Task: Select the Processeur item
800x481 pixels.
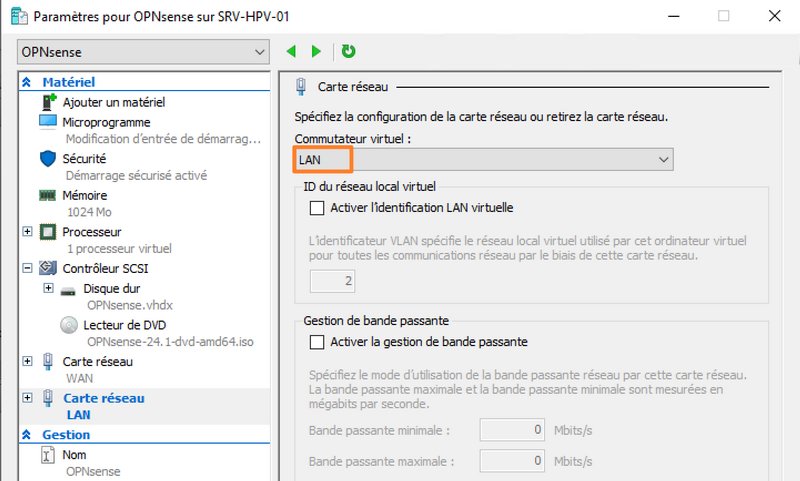Action: 92,232
